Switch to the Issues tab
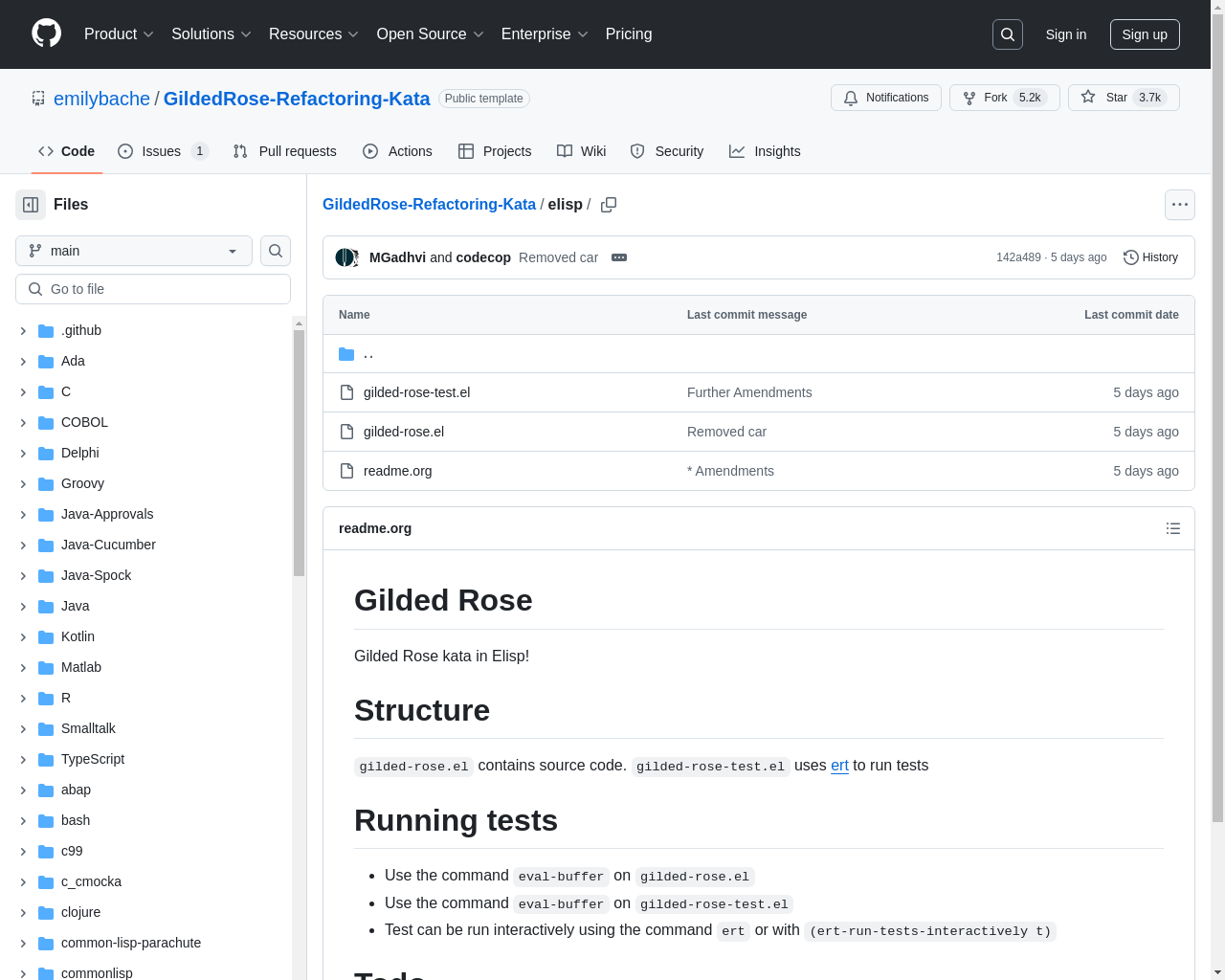This screenshot has width=1225, height=980. [x=164, y=151]
